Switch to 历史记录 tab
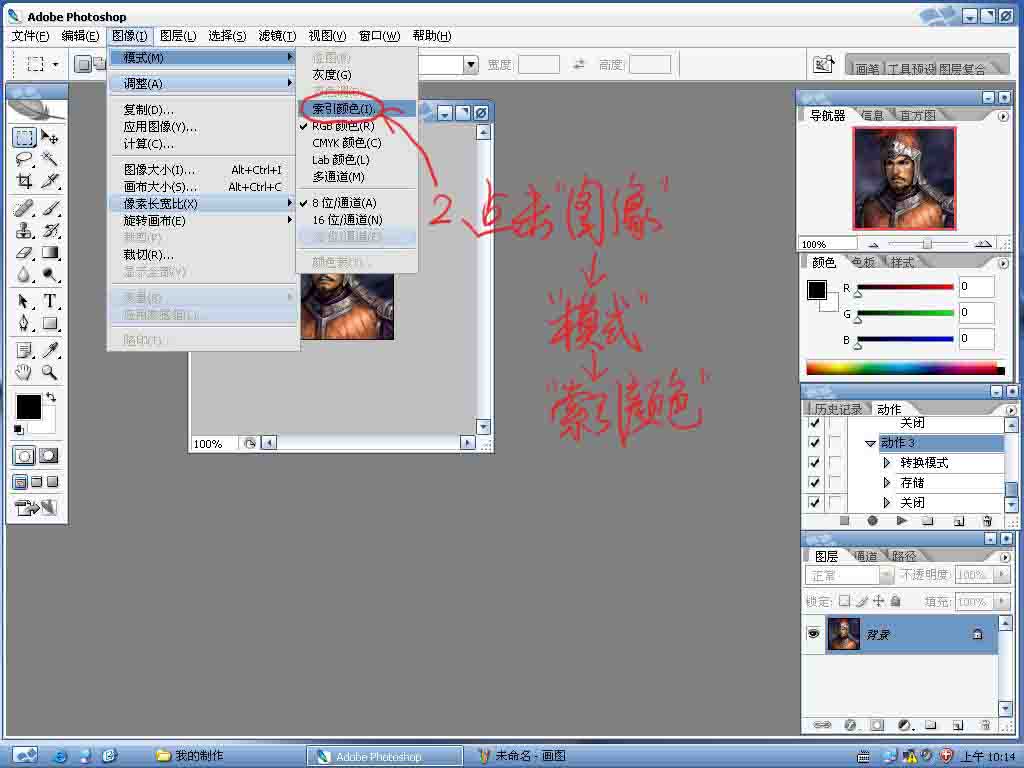Screen dimensions: 1024x768 (x=837, y=409)
